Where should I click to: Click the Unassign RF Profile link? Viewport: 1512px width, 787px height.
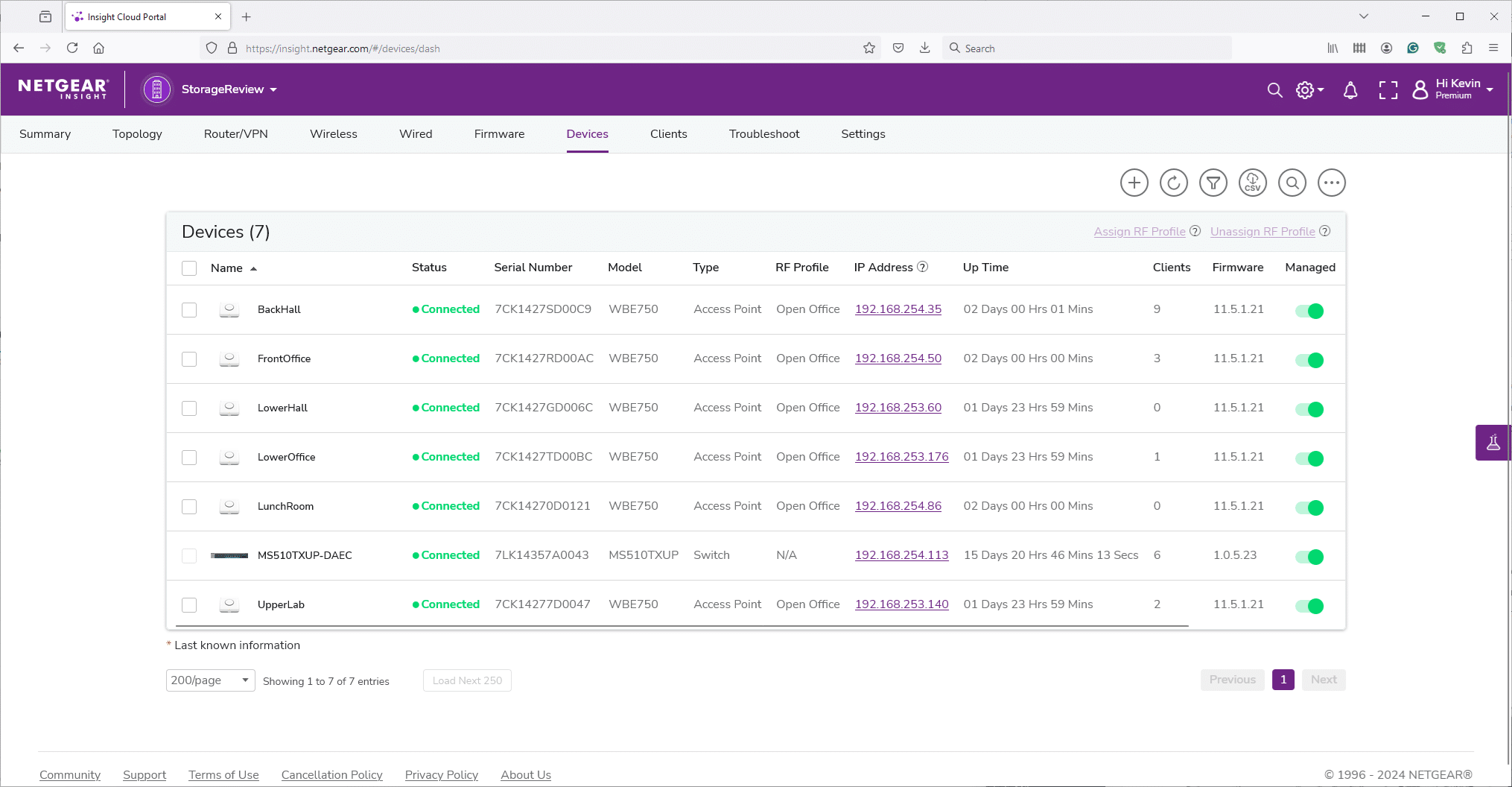(1262, 232)
